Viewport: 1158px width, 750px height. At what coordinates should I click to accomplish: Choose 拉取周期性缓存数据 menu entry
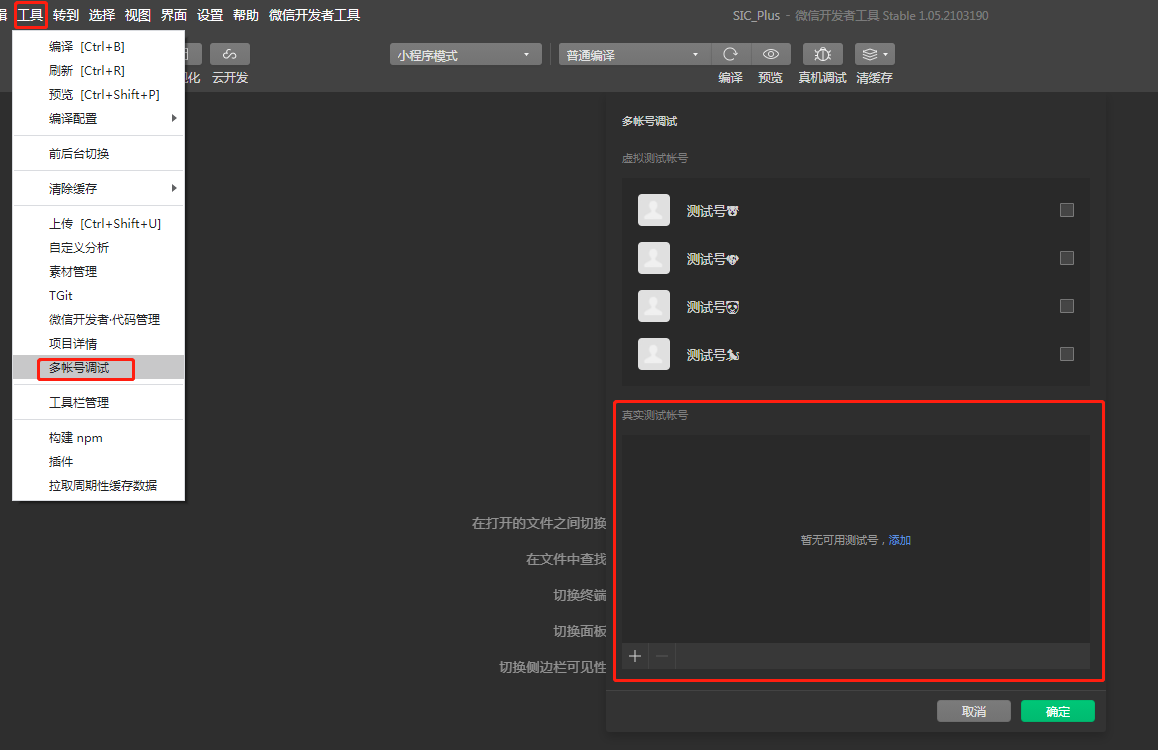99,486
